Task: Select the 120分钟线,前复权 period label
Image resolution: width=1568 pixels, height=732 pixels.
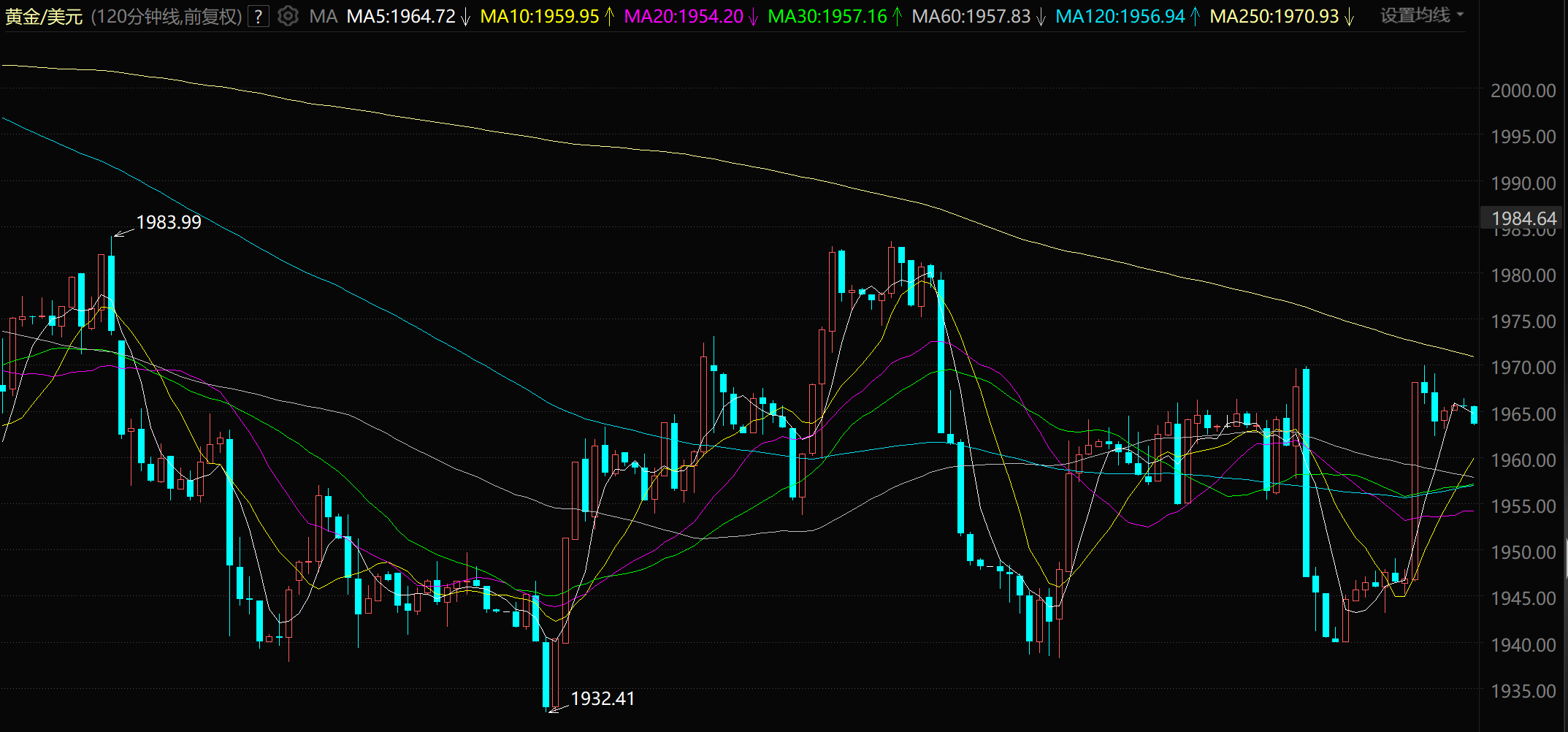Action: [167, 16]
